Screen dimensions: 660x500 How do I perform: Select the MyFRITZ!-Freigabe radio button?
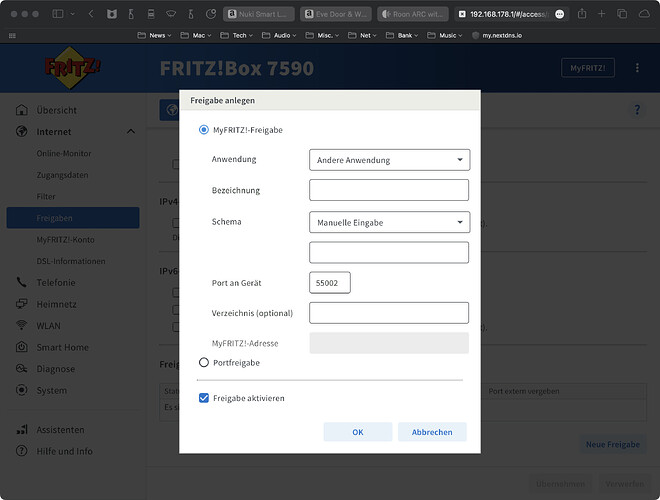coord(204,130)
